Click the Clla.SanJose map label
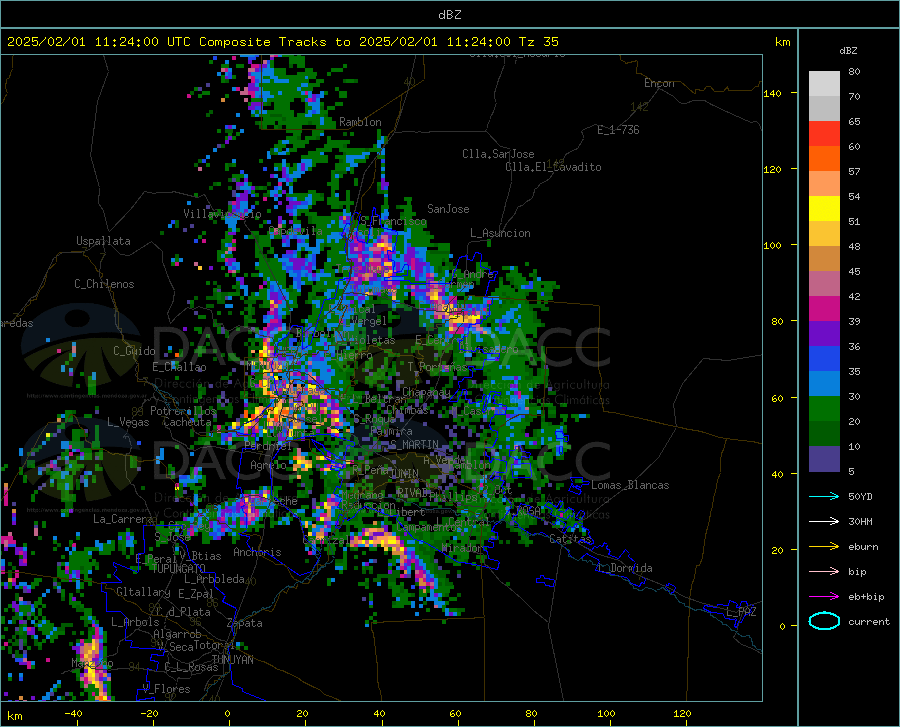The image size is (900, 727). tap(498, 154)
